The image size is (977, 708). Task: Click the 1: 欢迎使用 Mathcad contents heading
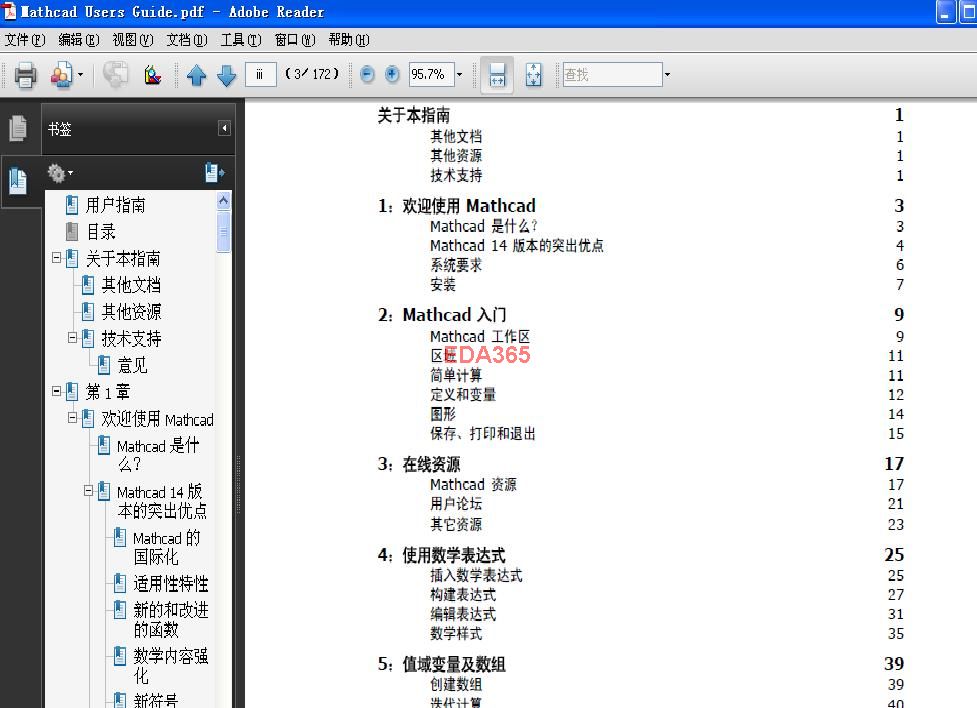coord(457,206)
